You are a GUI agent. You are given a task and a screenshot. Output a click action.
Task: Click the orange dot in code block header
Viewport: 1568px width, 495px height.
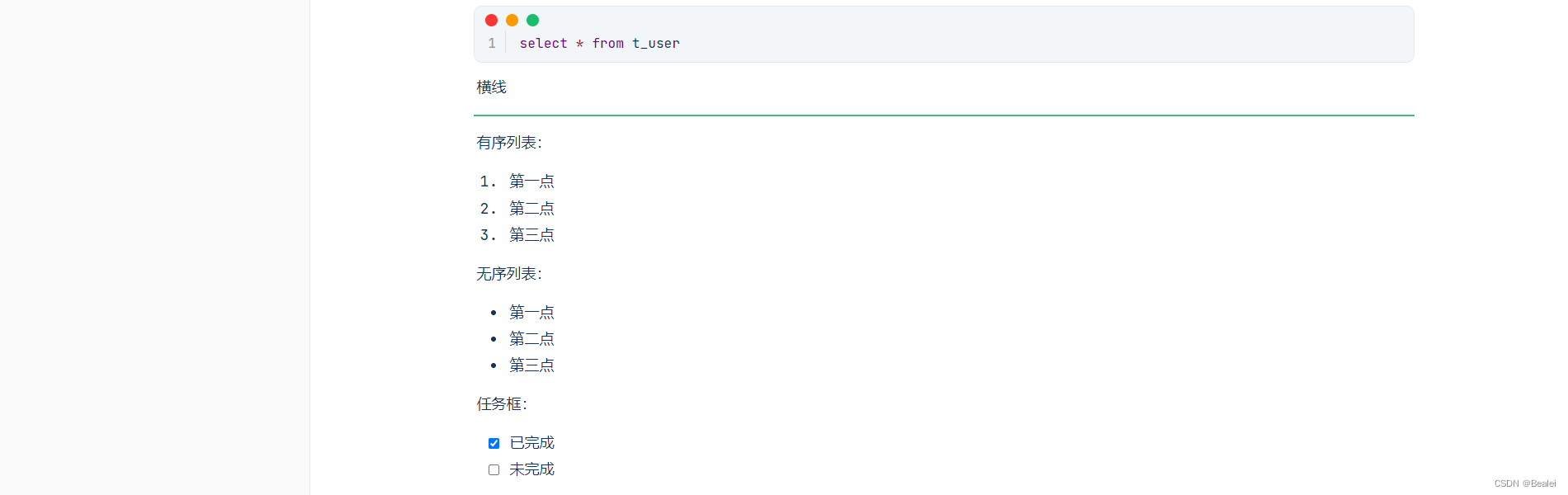coord(512,20)
